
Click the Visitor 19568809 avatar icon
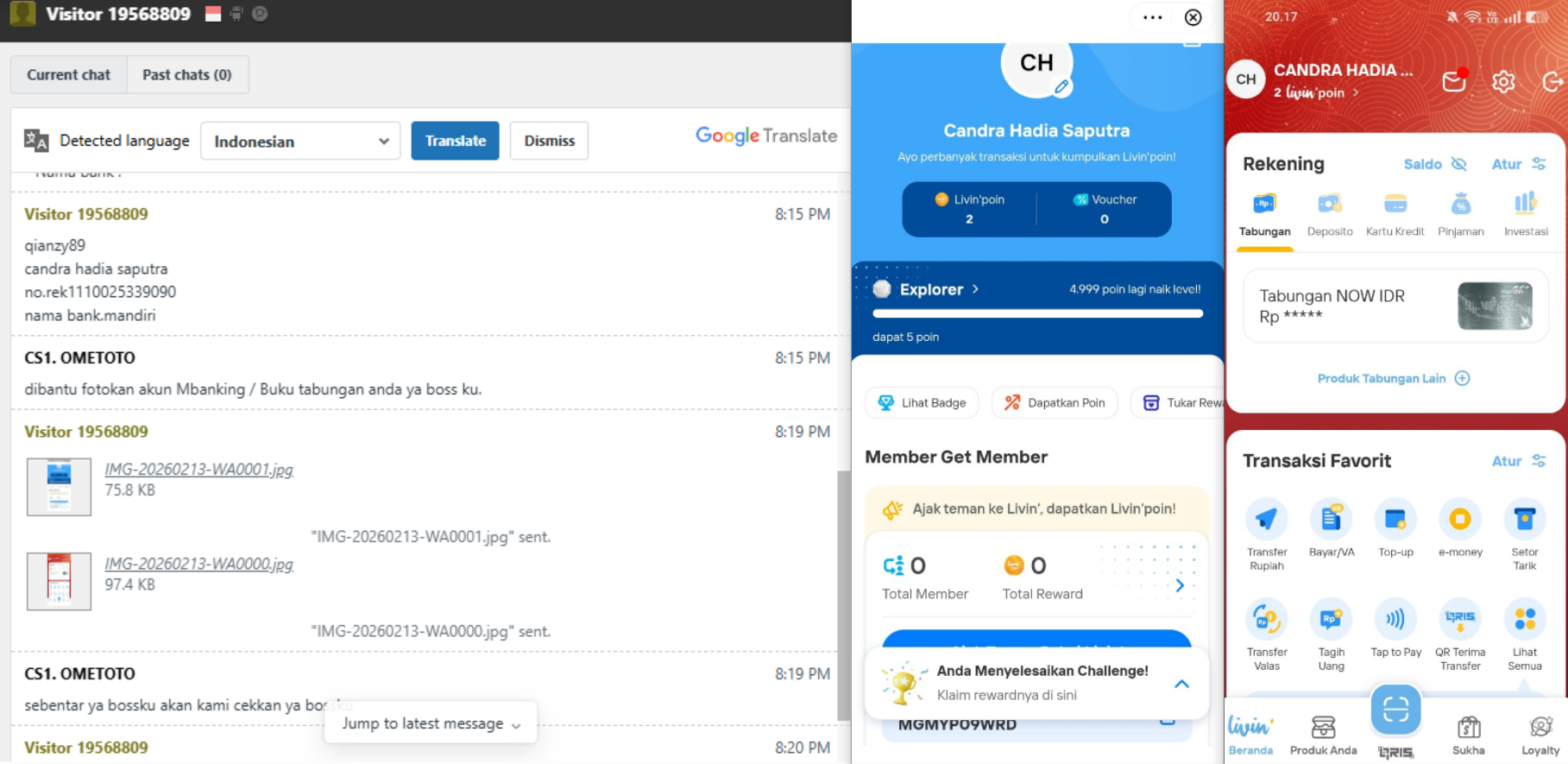tap(22, 14)
